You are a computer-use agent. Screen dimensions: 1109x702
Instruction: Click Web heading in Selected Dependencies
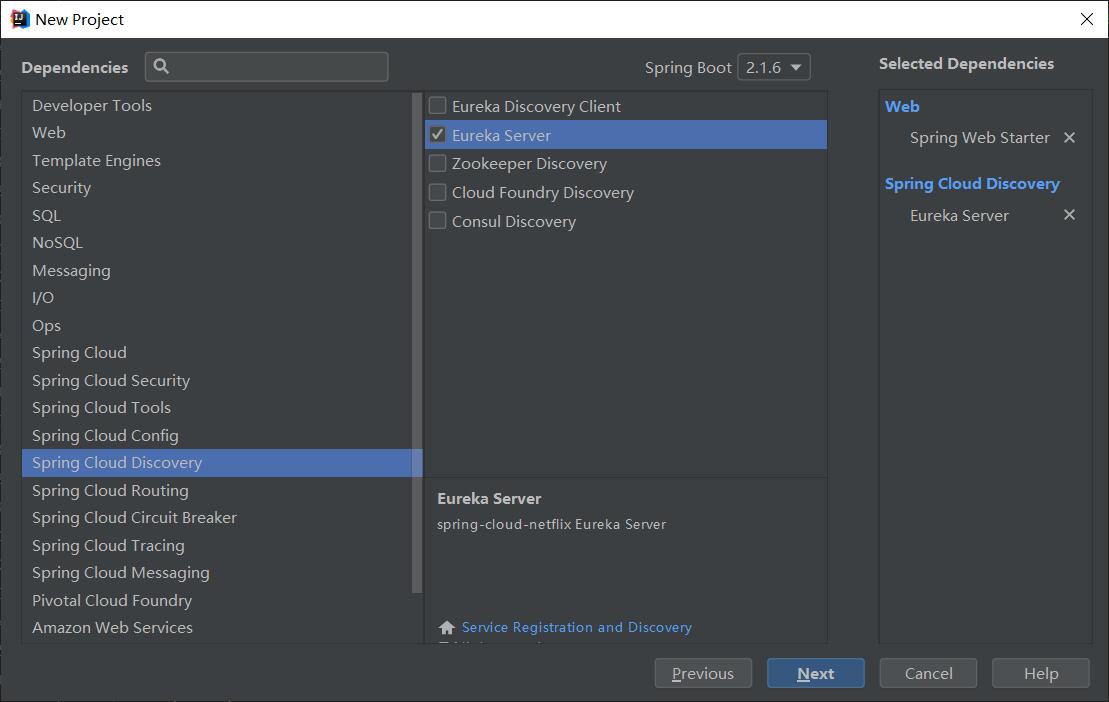coord(902,107)
